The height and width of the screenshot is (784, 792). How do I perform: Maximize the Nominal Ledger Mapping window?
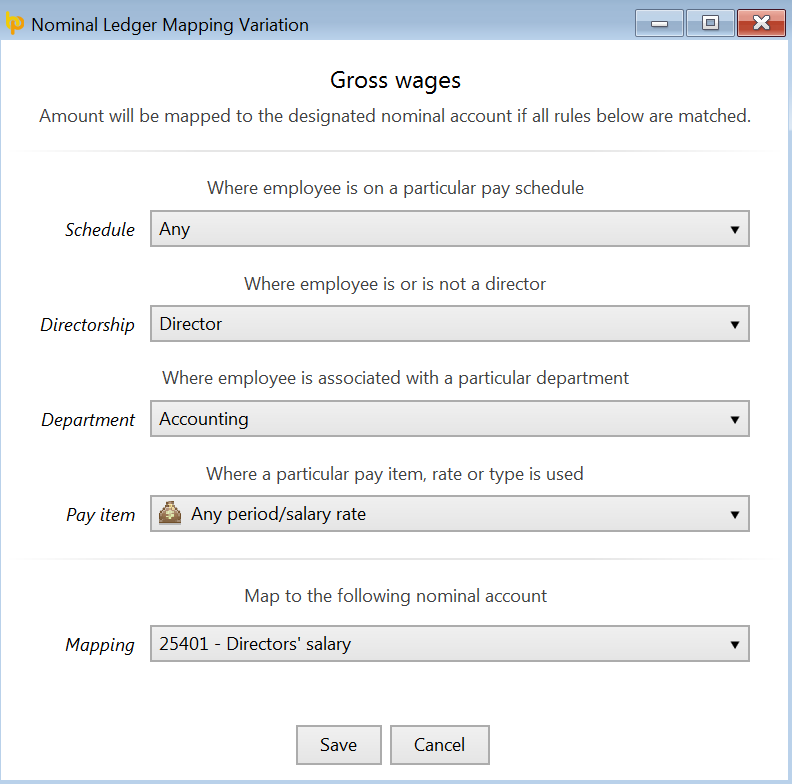click(x=710, y=23)
